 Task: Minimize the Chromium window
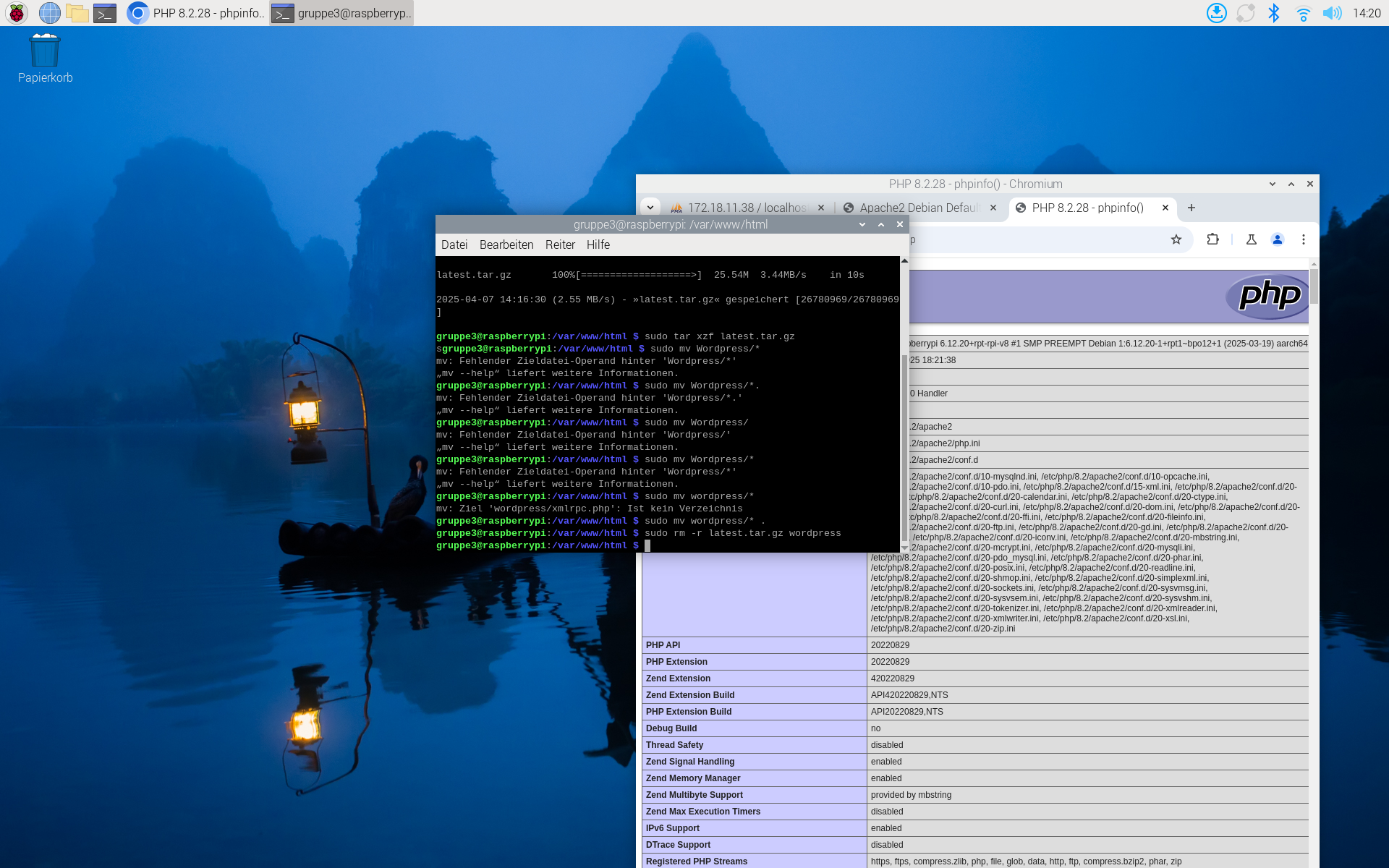point(1273,184)
